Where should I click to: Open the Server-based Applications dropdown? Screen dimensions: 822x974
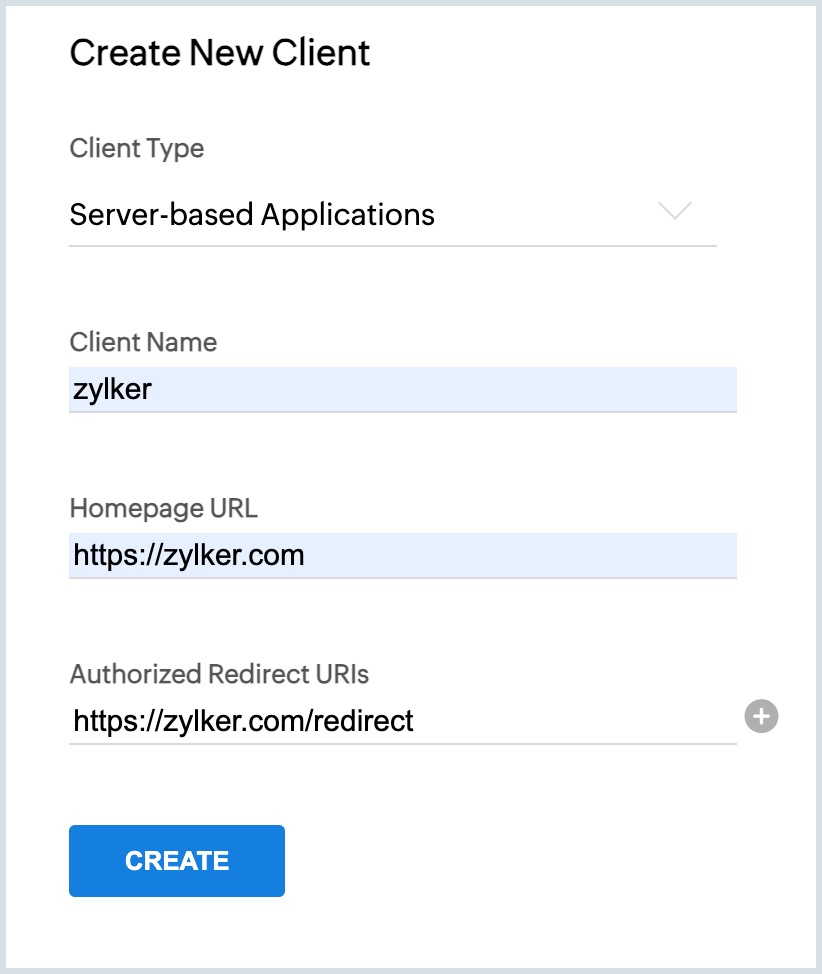392,215
